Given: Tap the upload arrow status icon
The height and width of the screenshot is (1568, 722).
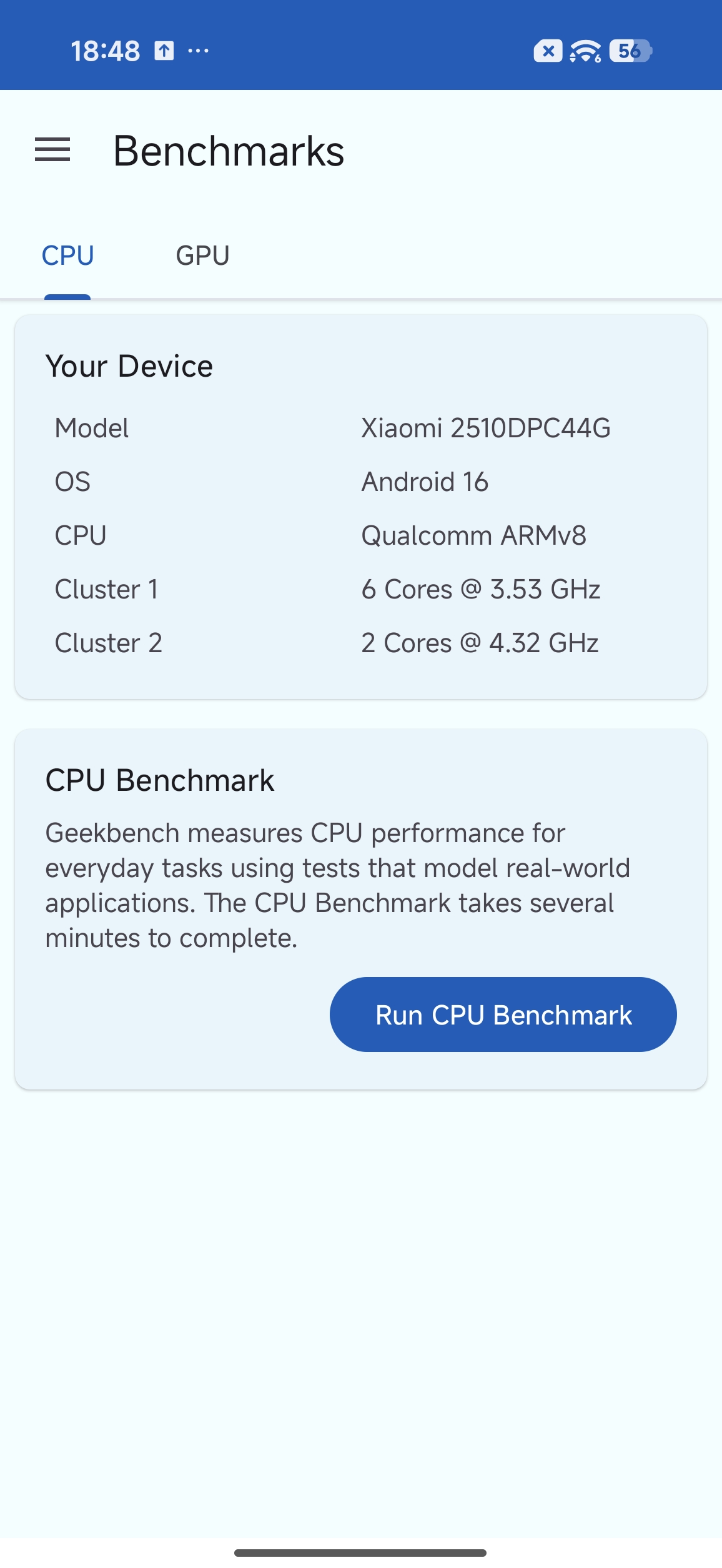Looking at the screenshot, I should click(x=164, y=51).
